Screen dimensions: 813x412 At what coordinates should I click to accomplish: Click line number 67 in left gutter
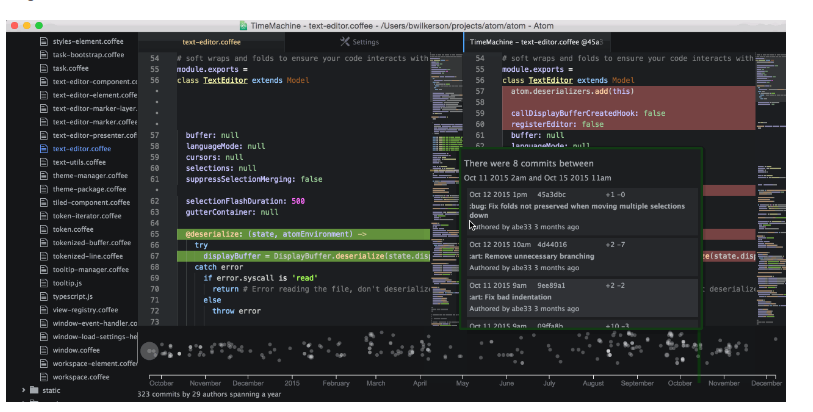(x=155, y=256)
